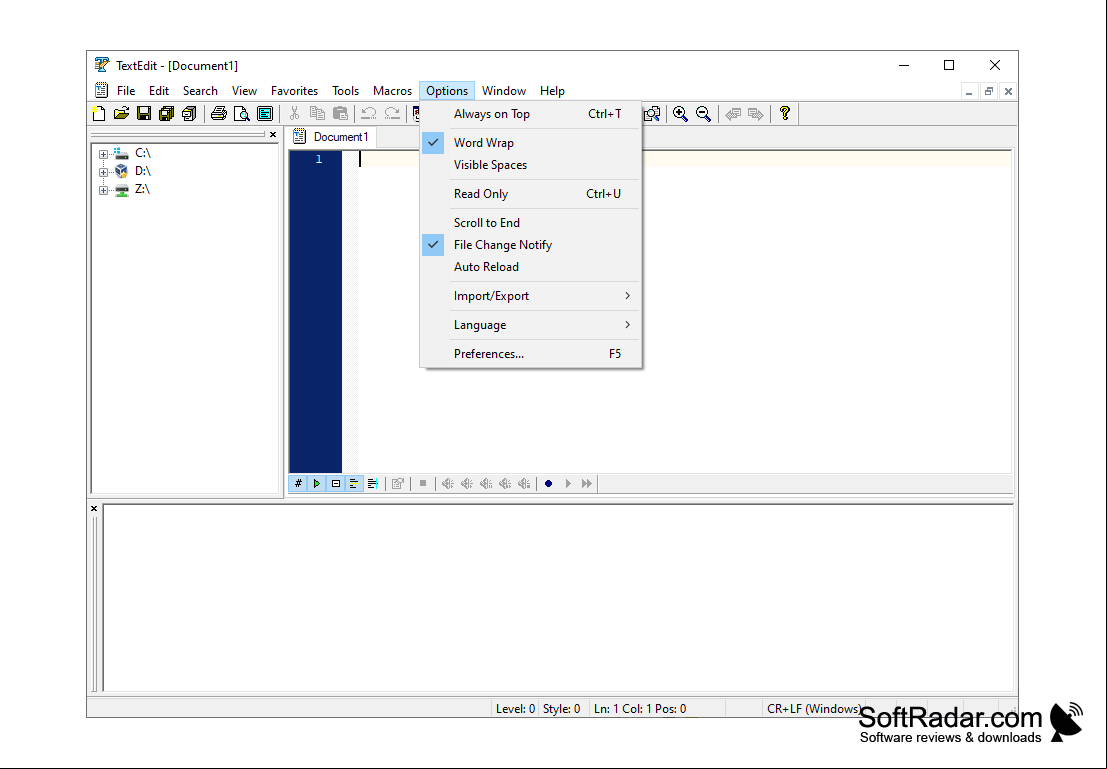Click the grey Stop square in the editor toolbar
1107x769 pixels.
coord(423,484)
